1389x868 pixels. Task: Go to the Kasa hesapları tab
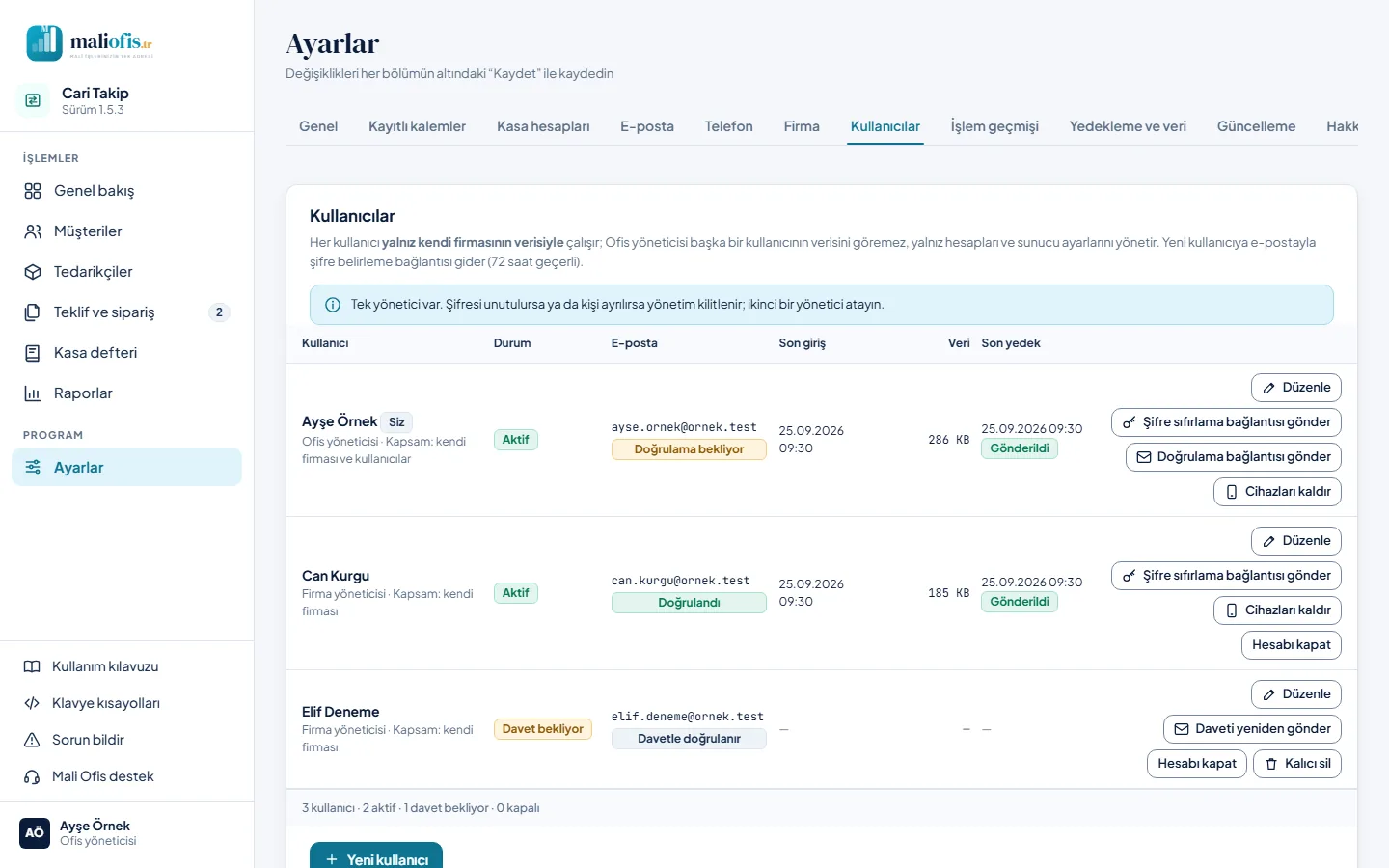click(543, 126)
